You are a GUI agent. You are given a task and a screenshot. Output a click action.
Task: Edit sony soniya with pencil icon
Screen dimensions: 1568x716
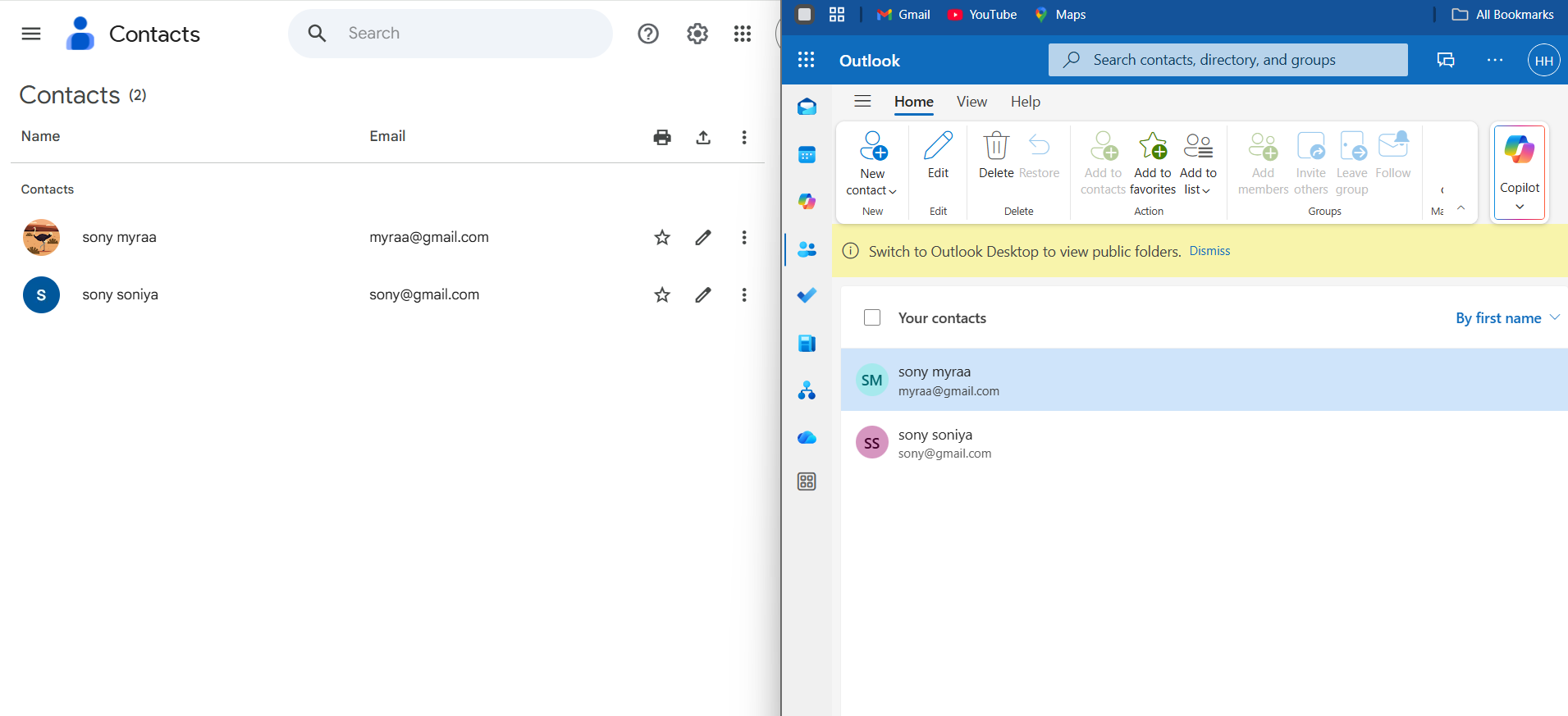(703, 294)
